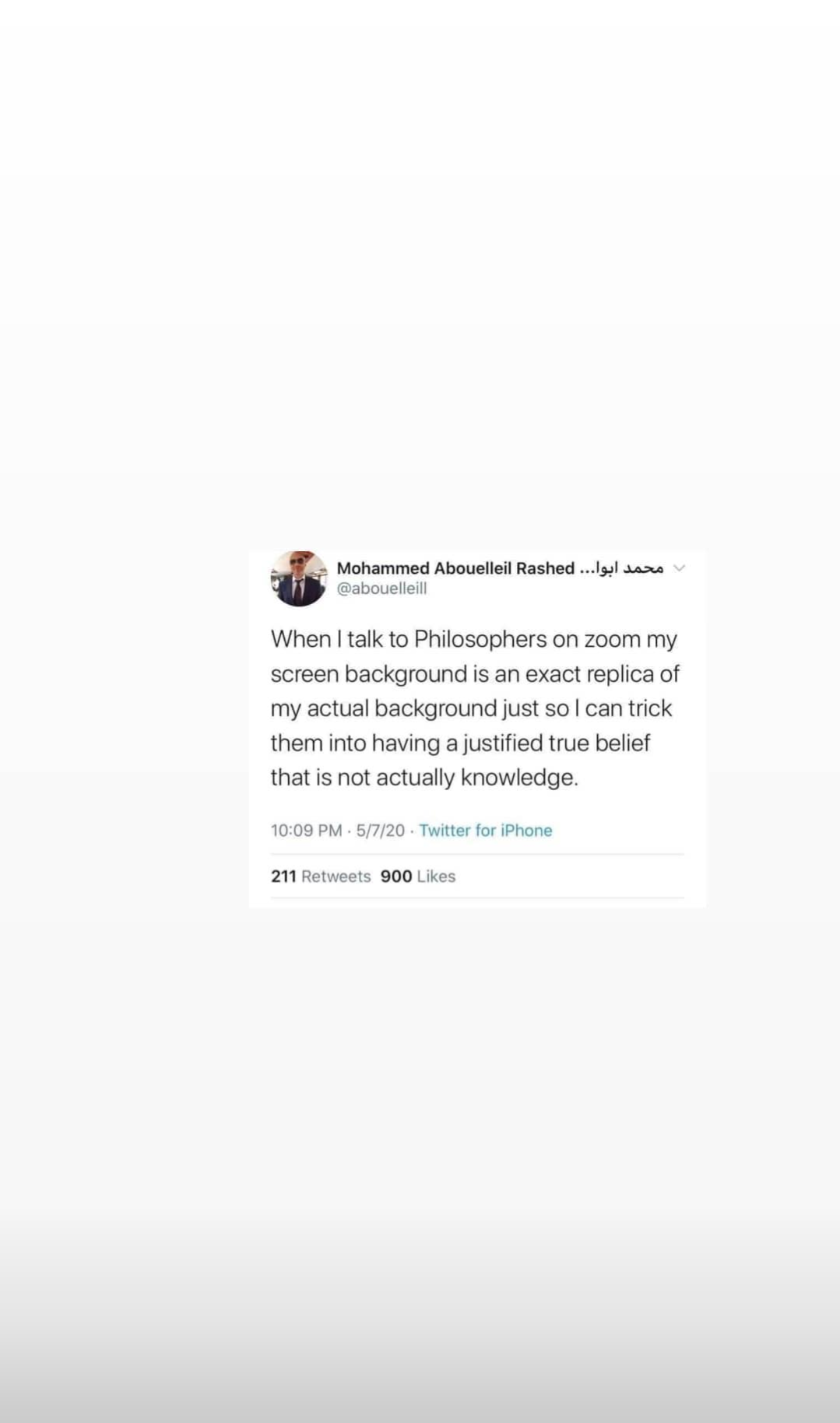Viewport: 840px width, 1423px height.
Task: Tap the word Retweets label
Action: pyautogui.click(x=336, y=877)
